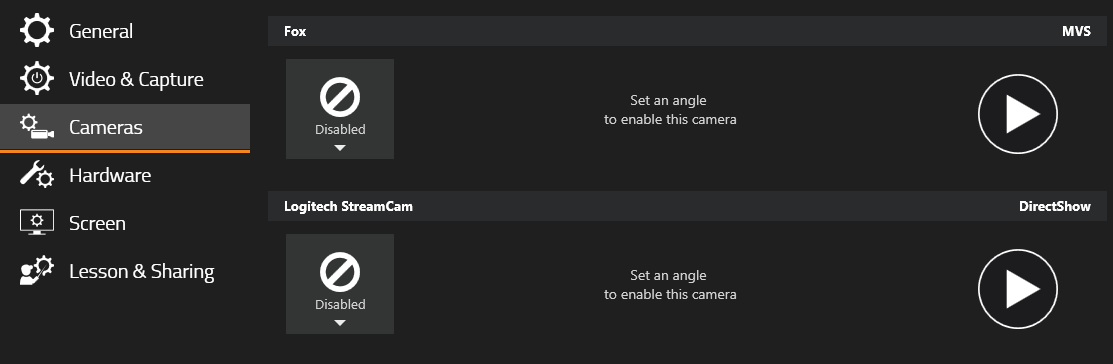Select the Fox camera header bar
Viewport: 1113px width, 364px height.
(x=687, y=31)
